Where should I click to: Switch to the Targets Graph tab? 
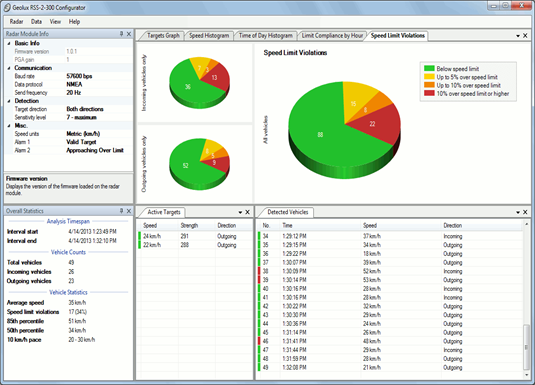pyautogui.click(x=163, y=35)
